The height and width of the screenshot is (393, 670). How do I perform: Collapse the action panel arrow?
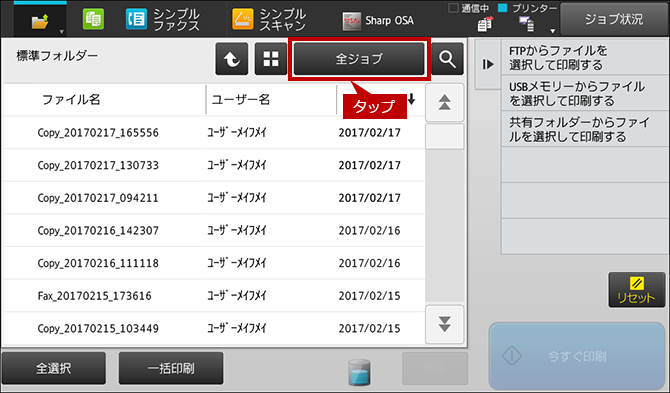coord(488,65)
